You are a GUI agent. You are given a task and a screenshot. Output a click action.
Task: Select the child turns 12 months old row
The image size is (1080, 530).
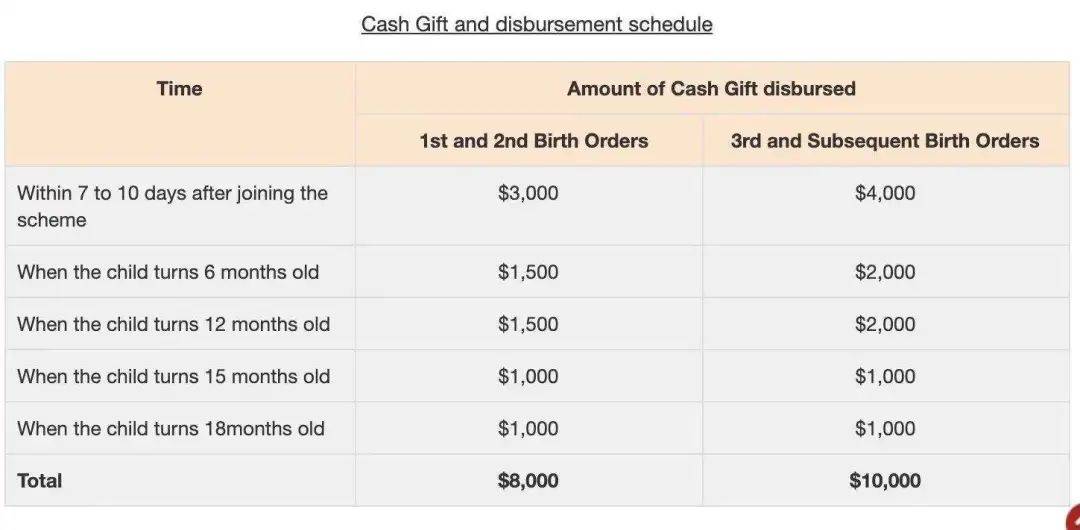pyautogui.click(x=173, y=324)
